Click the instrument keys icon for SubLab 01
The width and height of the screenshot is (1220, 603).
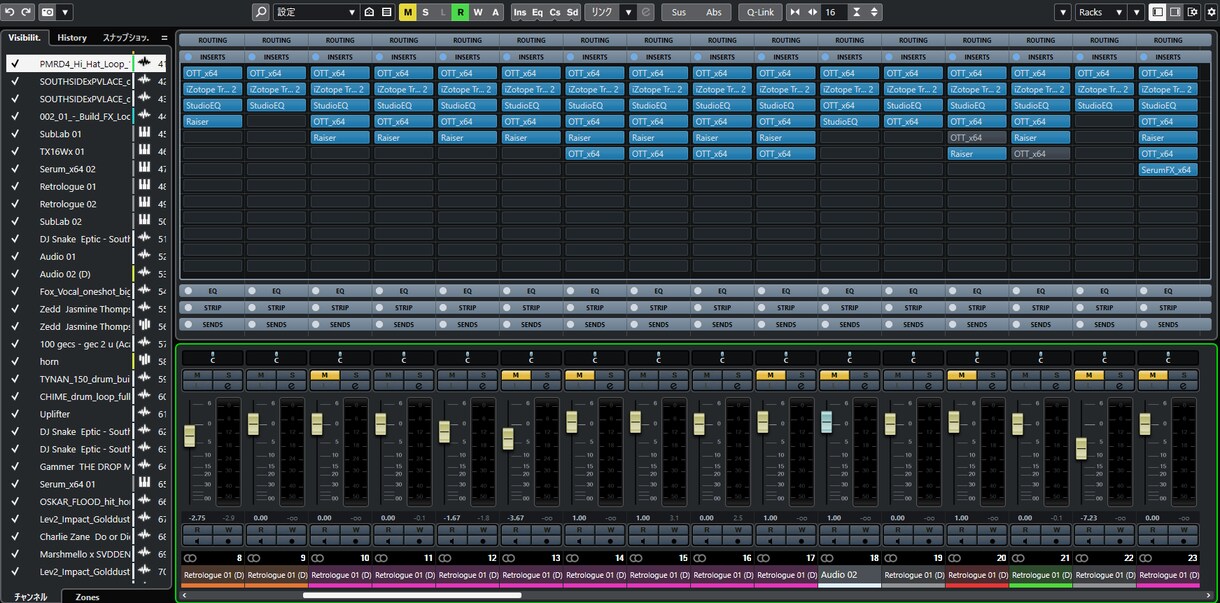144,134
